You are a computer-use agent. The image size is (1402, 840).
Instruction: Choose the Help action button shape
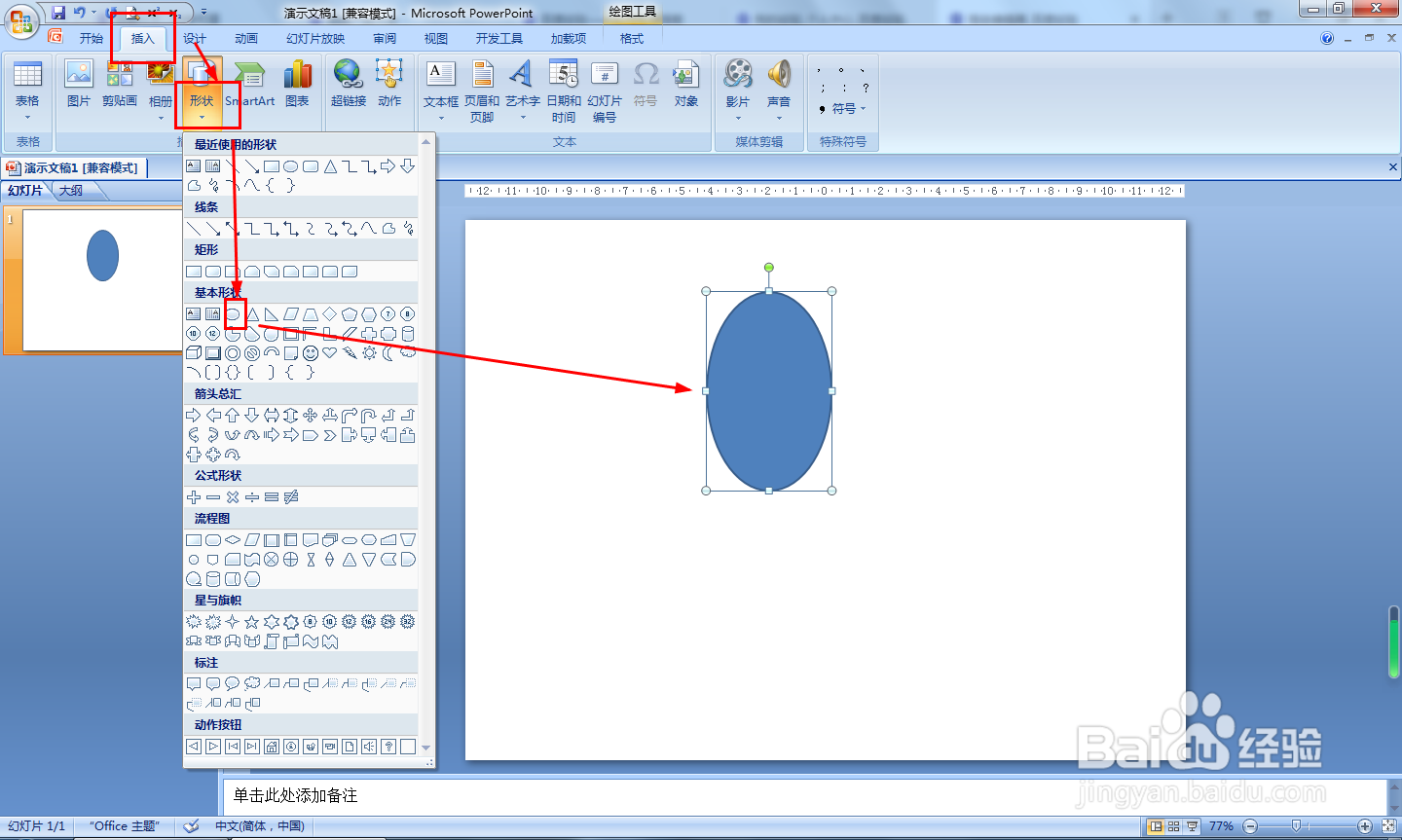(x=388, y=747)
